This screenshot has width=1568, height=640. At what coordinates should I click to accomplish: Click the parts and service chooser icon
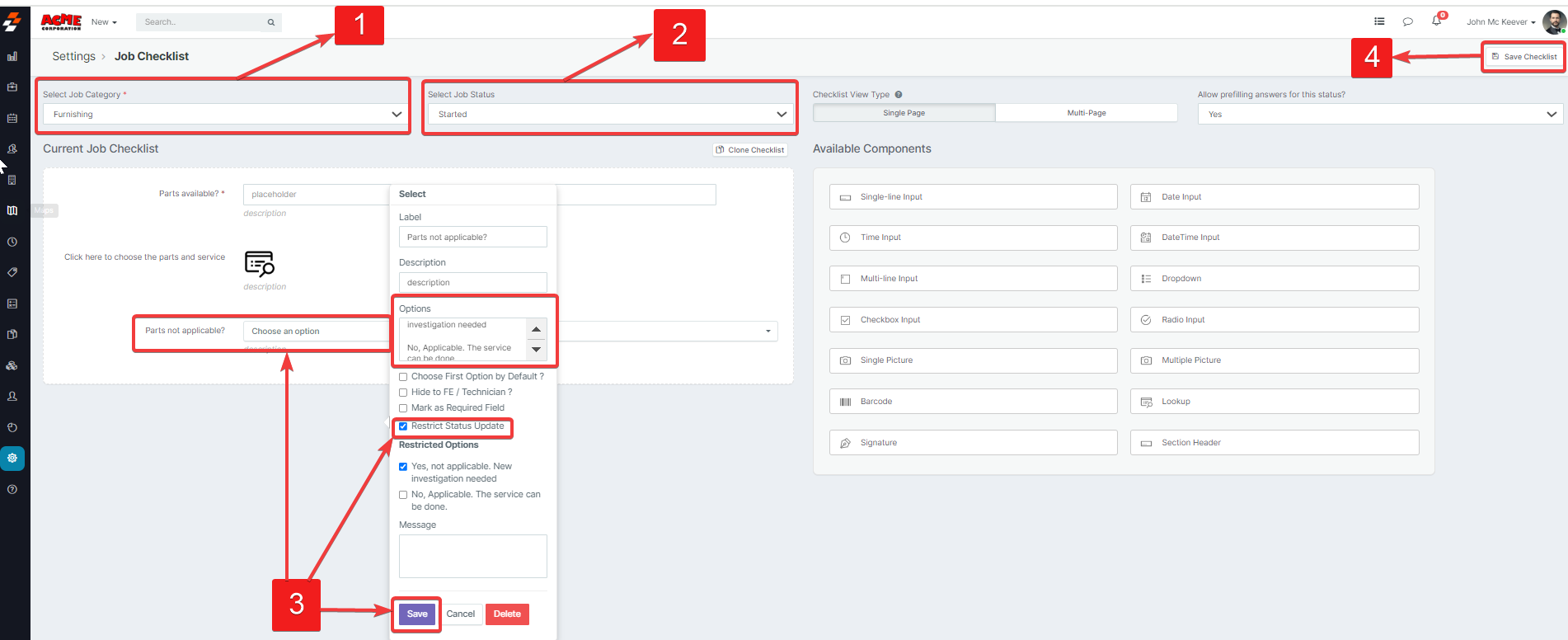pyautogui.click(x=260, y=263)
